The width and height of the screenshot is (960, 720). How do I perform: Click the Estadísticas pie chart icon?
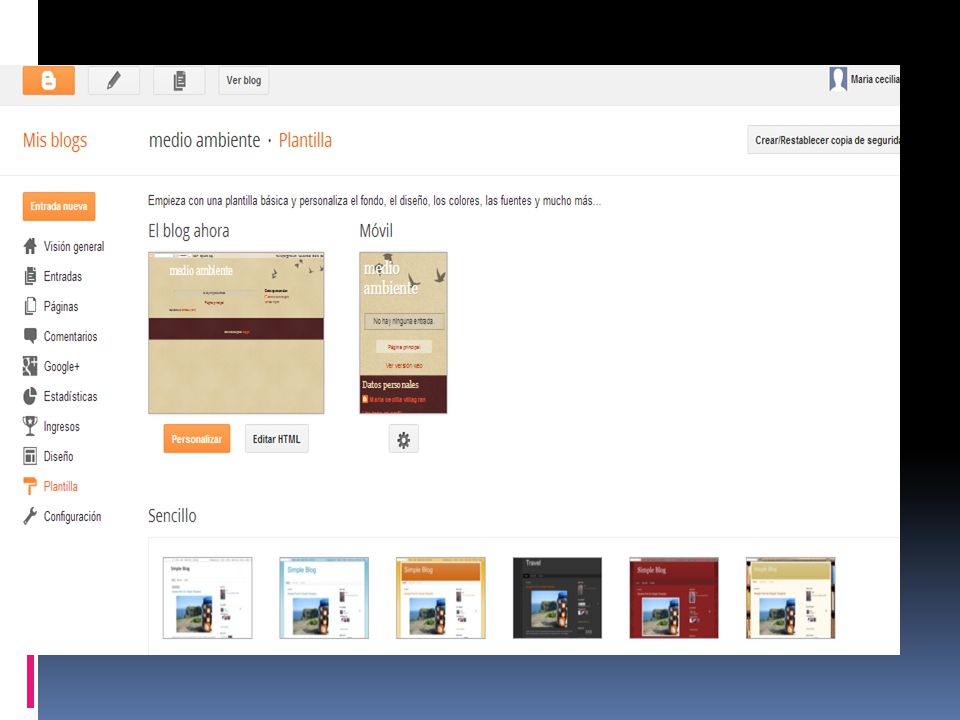pyautogui.click(x=30, y=396)
